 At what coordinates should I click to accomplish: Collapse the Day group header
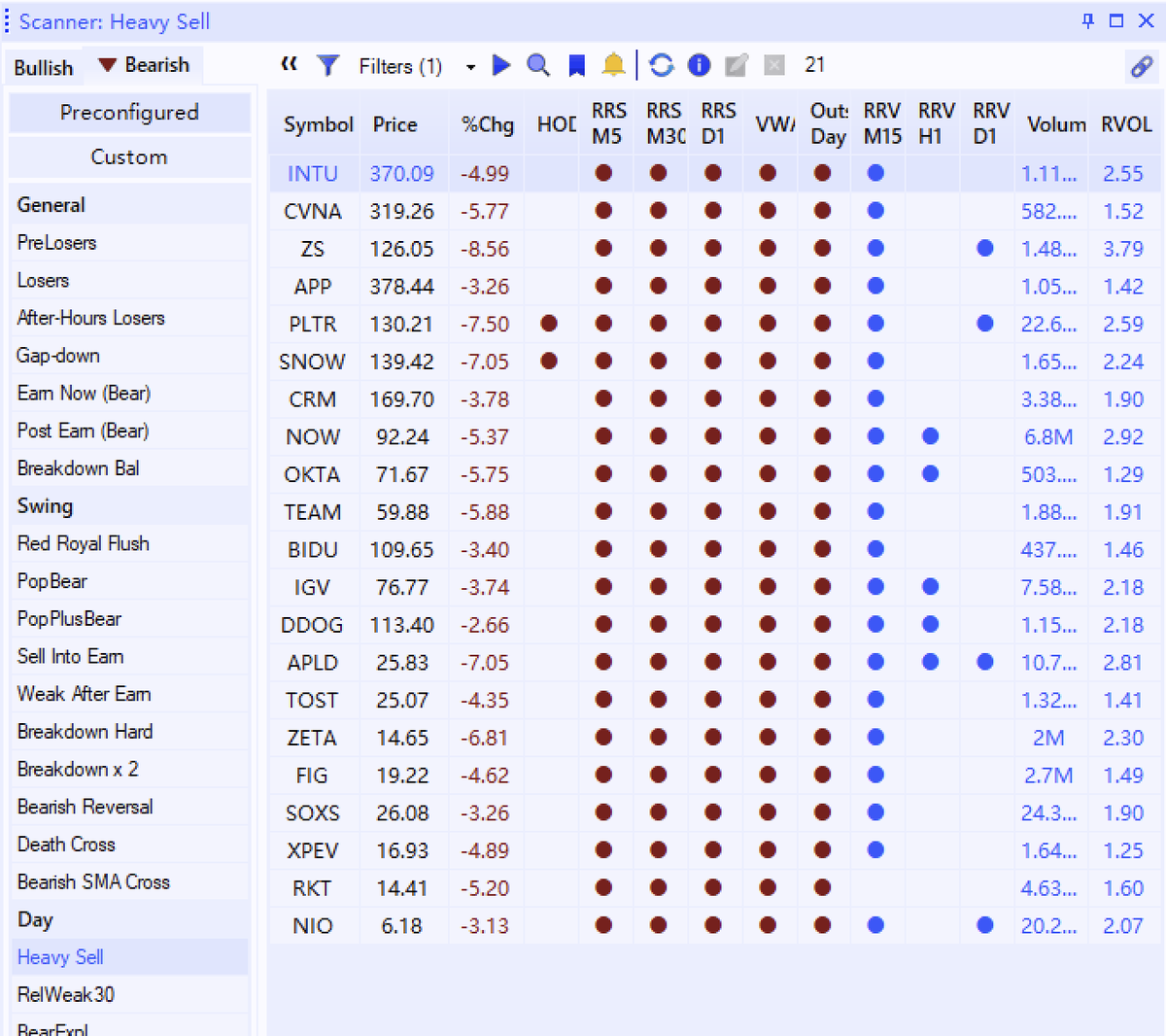[x=129, y=920]
